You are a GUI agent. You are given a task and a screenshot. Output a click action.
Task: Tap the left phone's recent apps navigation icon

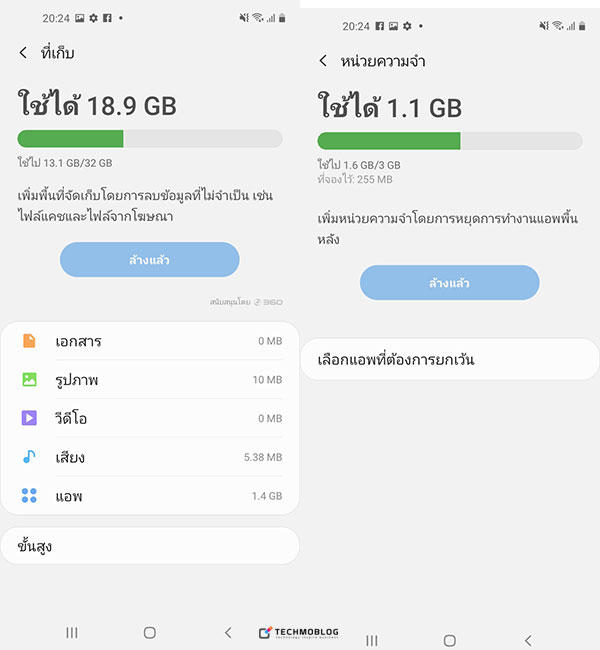click(x=72, y=633)
